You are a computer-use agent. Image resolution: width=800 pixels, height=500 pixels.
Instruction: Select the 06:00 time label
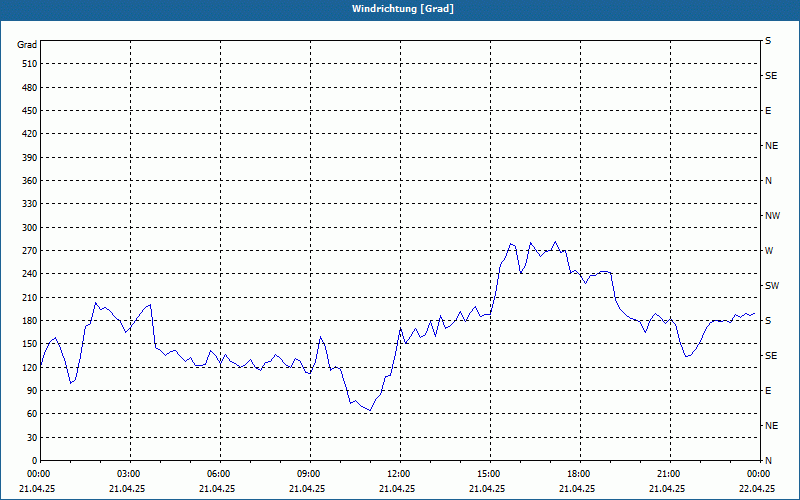[217, 474]
